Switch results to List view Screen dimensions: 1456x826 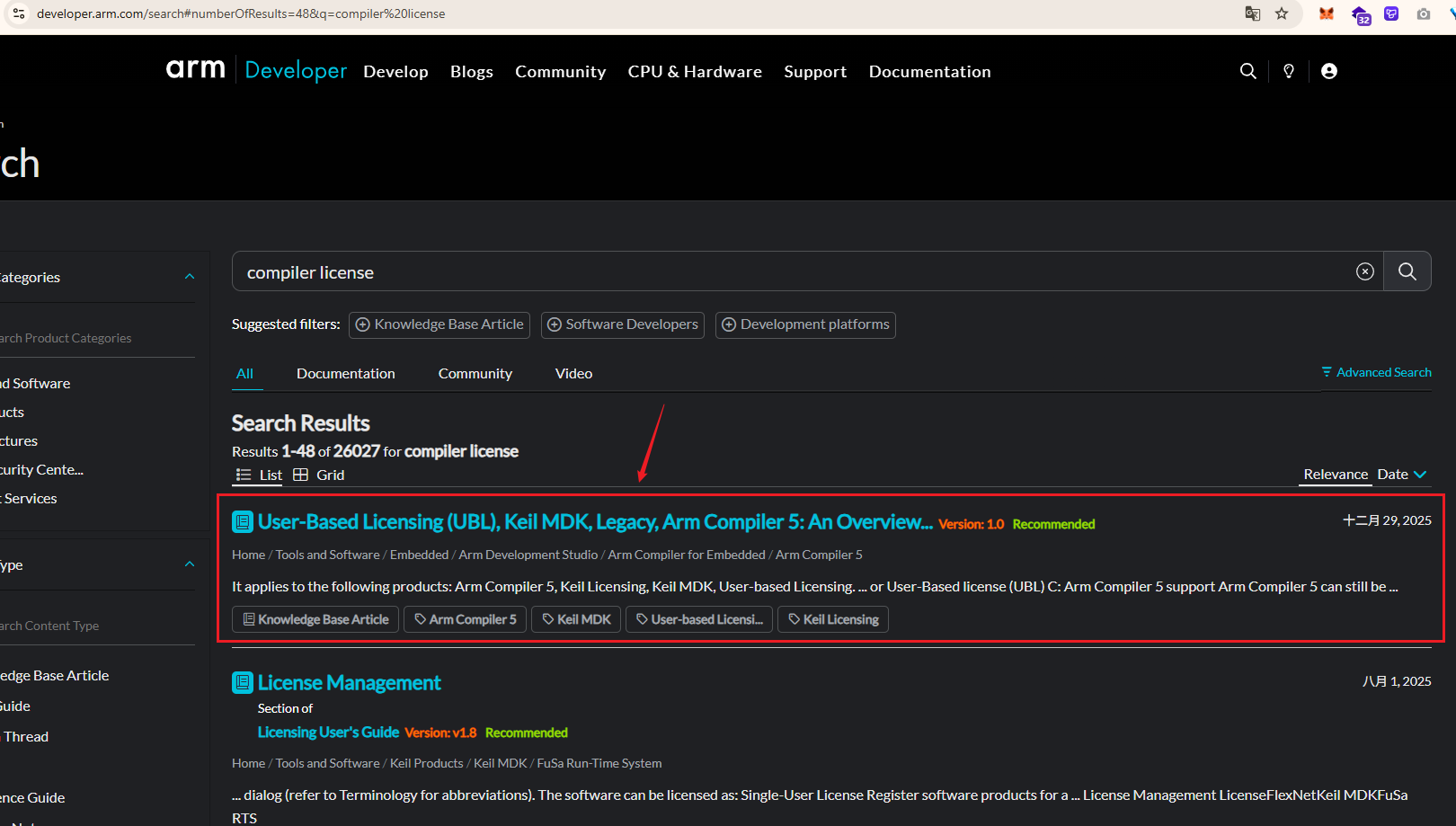tap(260, 475)
